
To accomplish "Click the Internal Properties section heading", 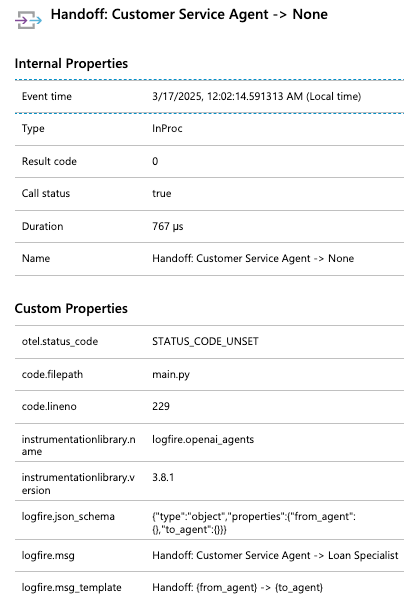I will click(x=71, y=63).
